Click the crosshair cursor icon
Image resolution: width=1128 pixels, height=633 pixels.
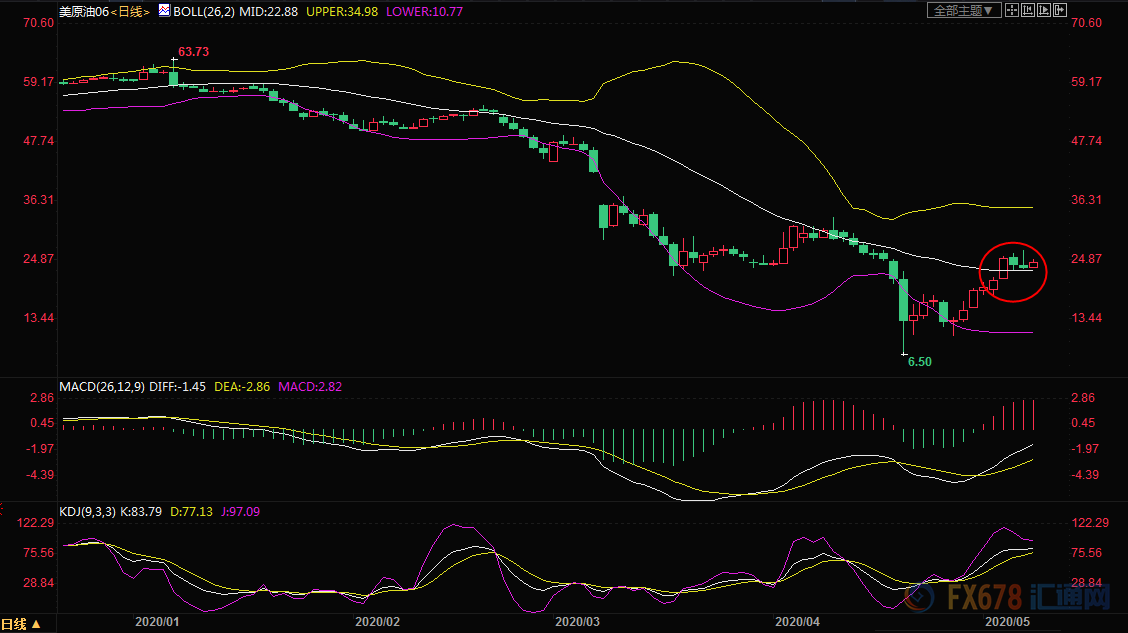(x=1011, y=10)
